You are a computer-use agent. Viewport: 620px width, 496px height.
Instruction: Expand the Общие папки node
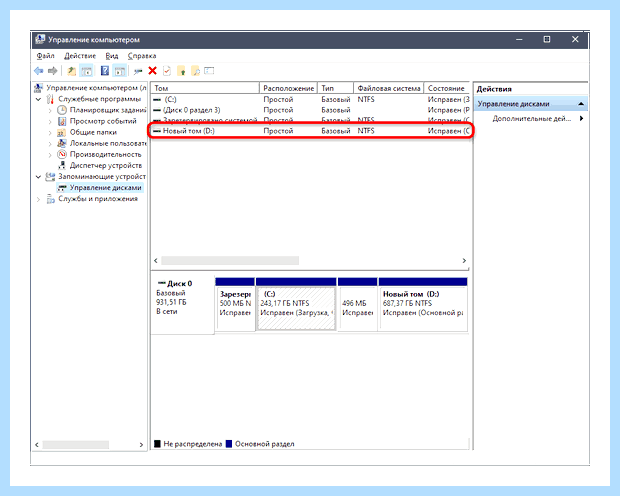(50, 133)
